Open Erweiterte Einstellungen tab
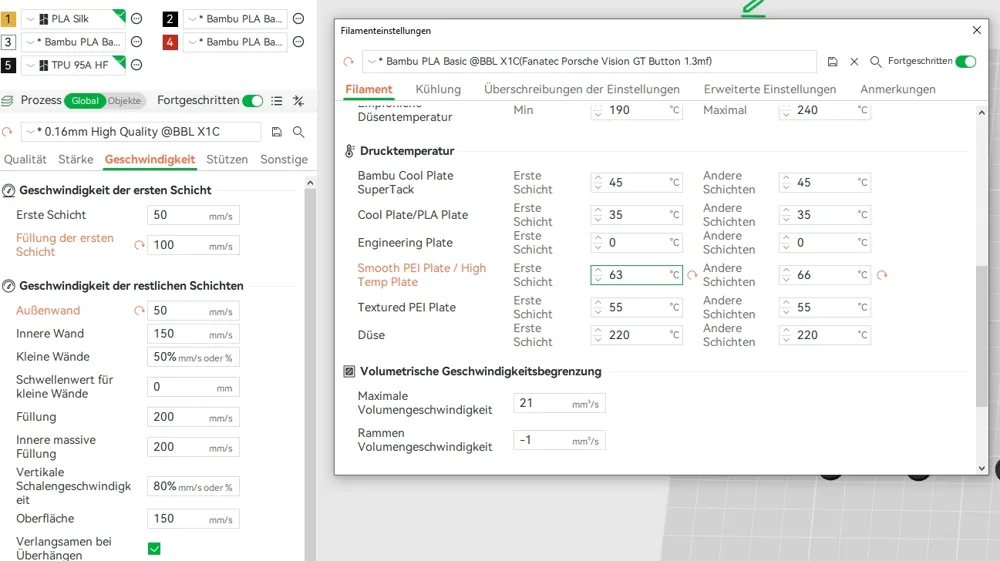 point(770,89)
